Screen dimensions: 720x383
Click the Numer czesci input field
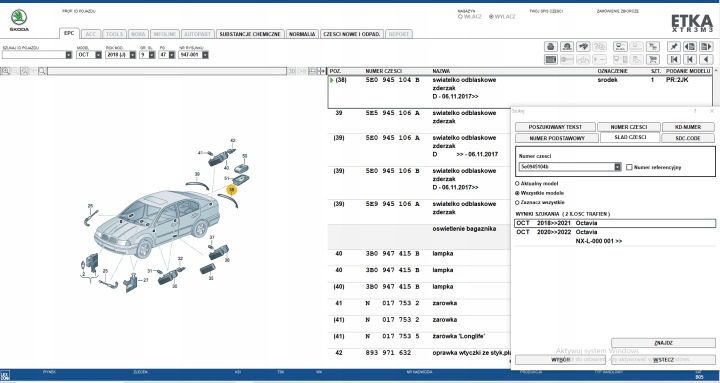567,167
